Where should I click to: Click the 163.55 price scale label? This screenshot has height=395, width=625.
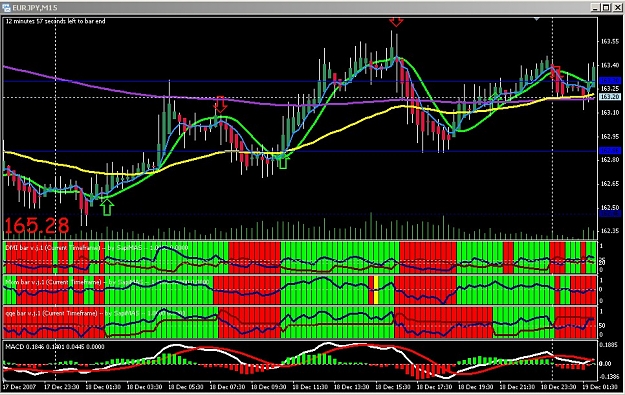point(610,41)
